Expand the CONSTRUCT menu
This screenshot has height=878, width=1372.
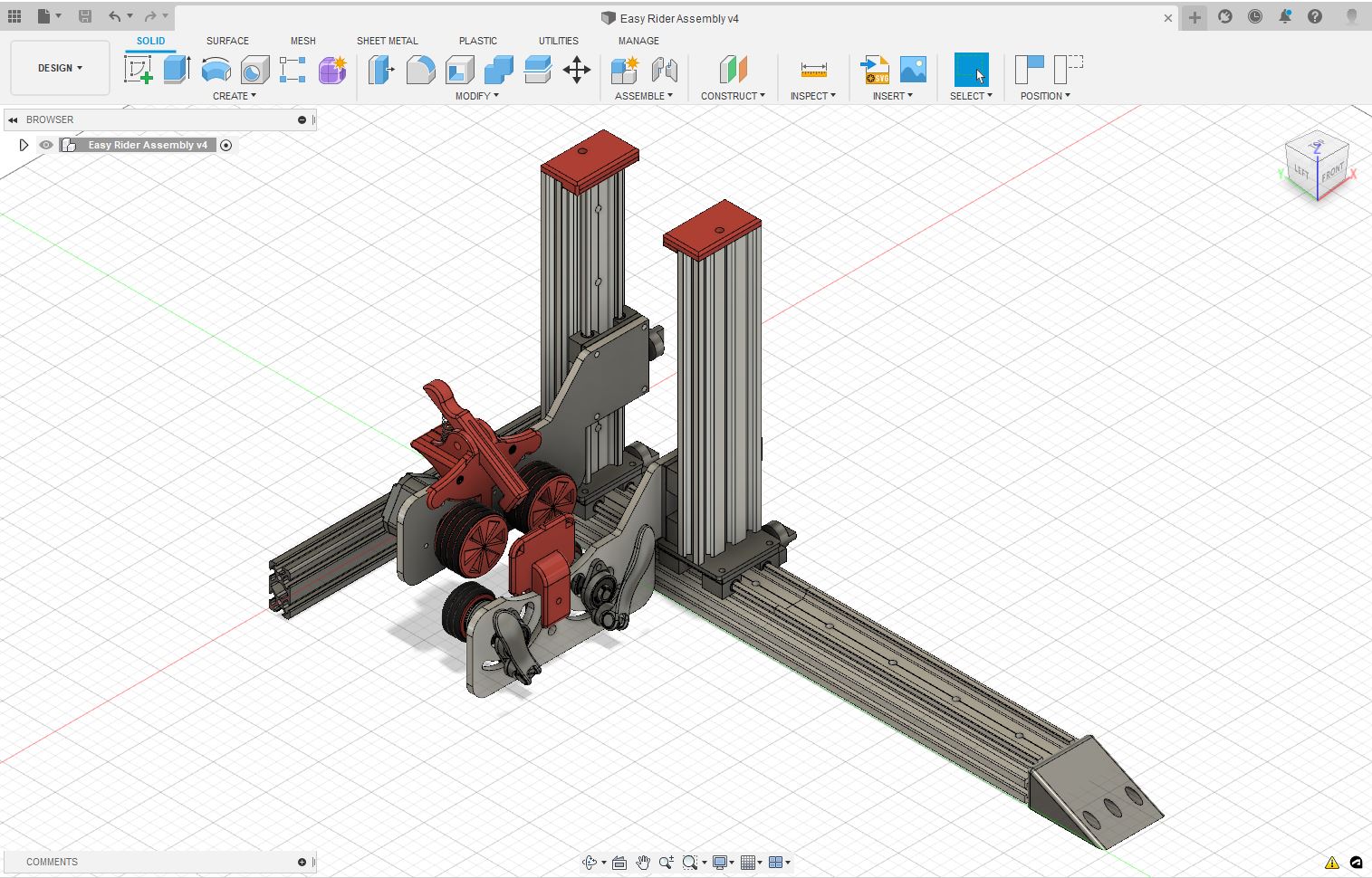(733, 96)
